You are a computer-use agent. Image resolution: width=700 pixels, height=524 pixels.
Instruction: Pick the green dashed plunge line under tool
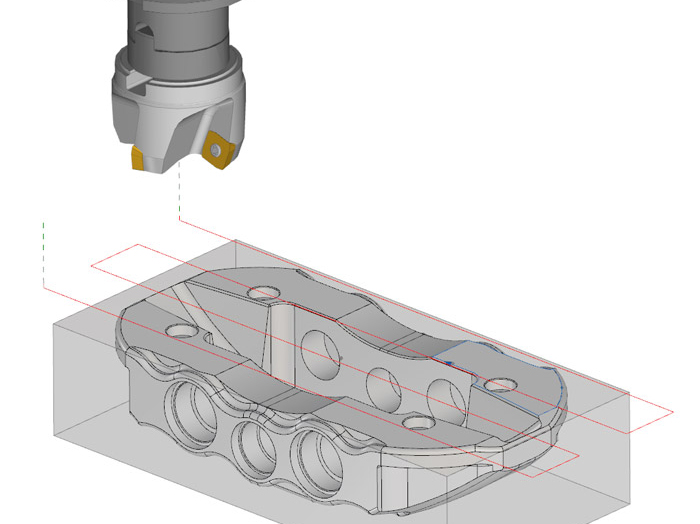click(x=178, y=195)
